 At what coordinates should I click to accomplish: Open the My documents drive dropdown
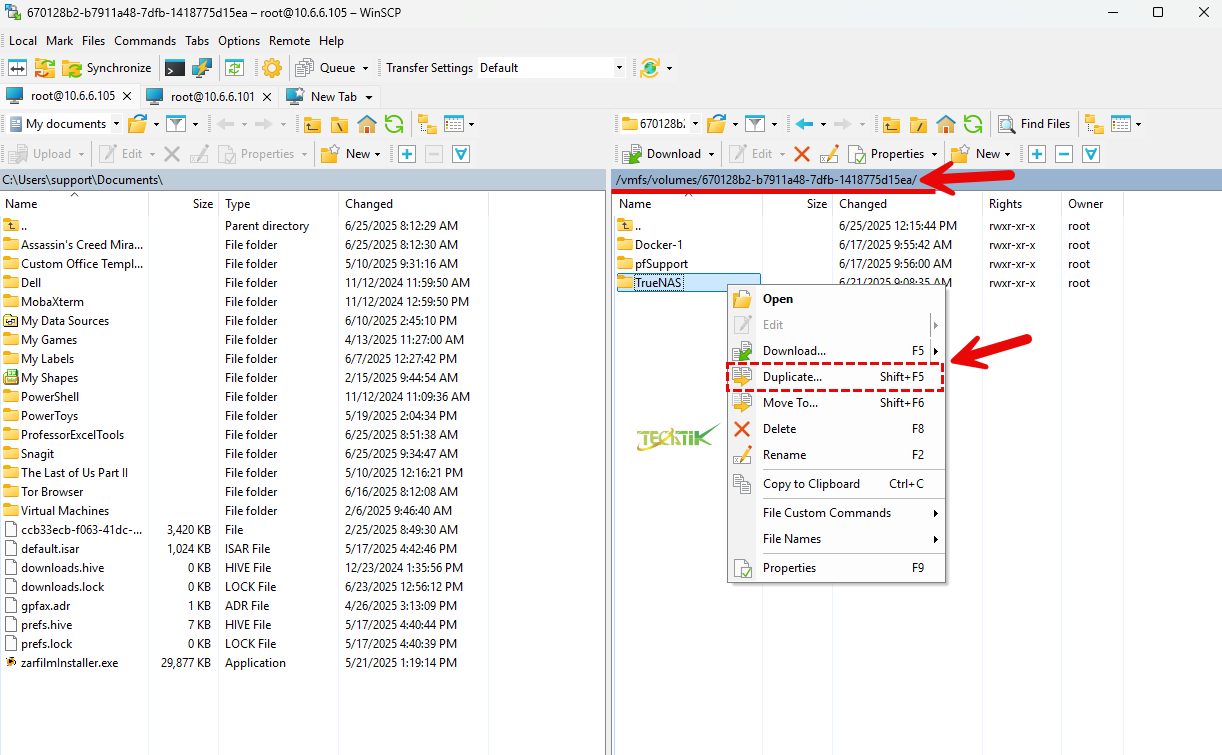point(63,124)
